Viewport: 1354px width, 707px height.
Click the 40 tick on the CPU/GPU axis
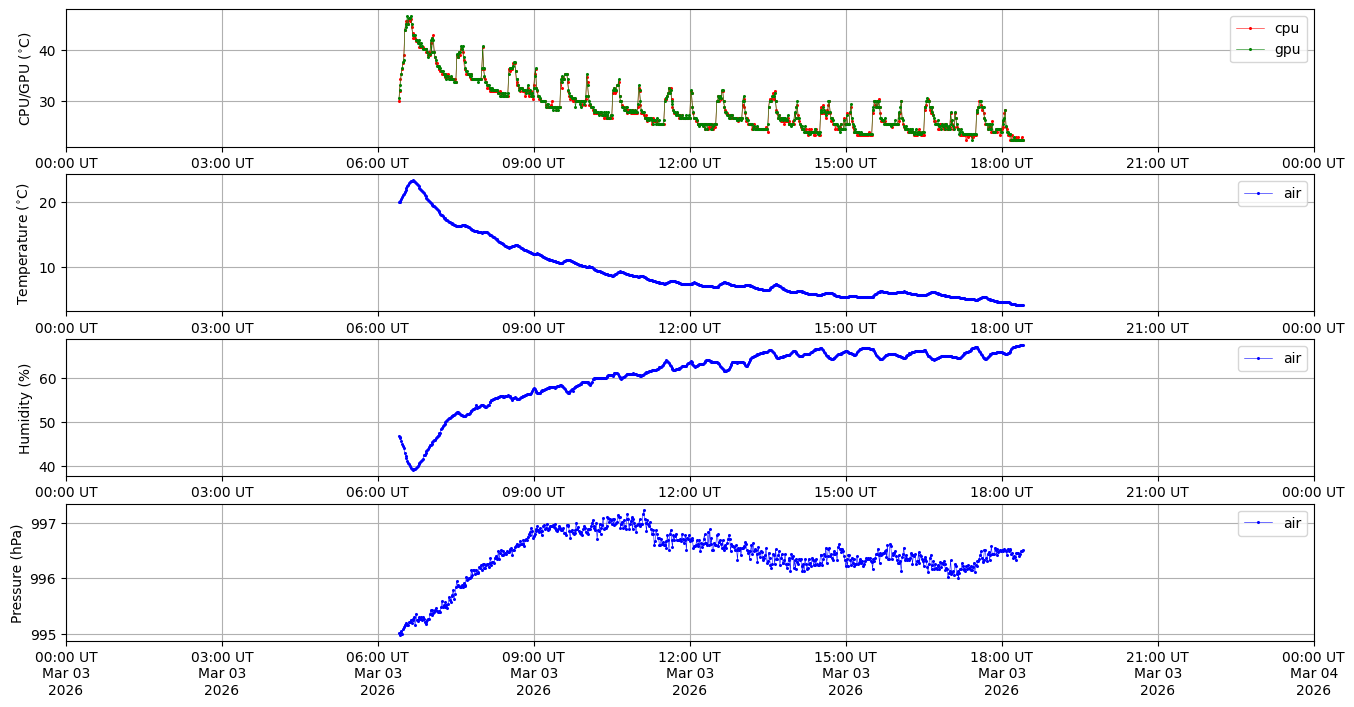tap(52, 50)
